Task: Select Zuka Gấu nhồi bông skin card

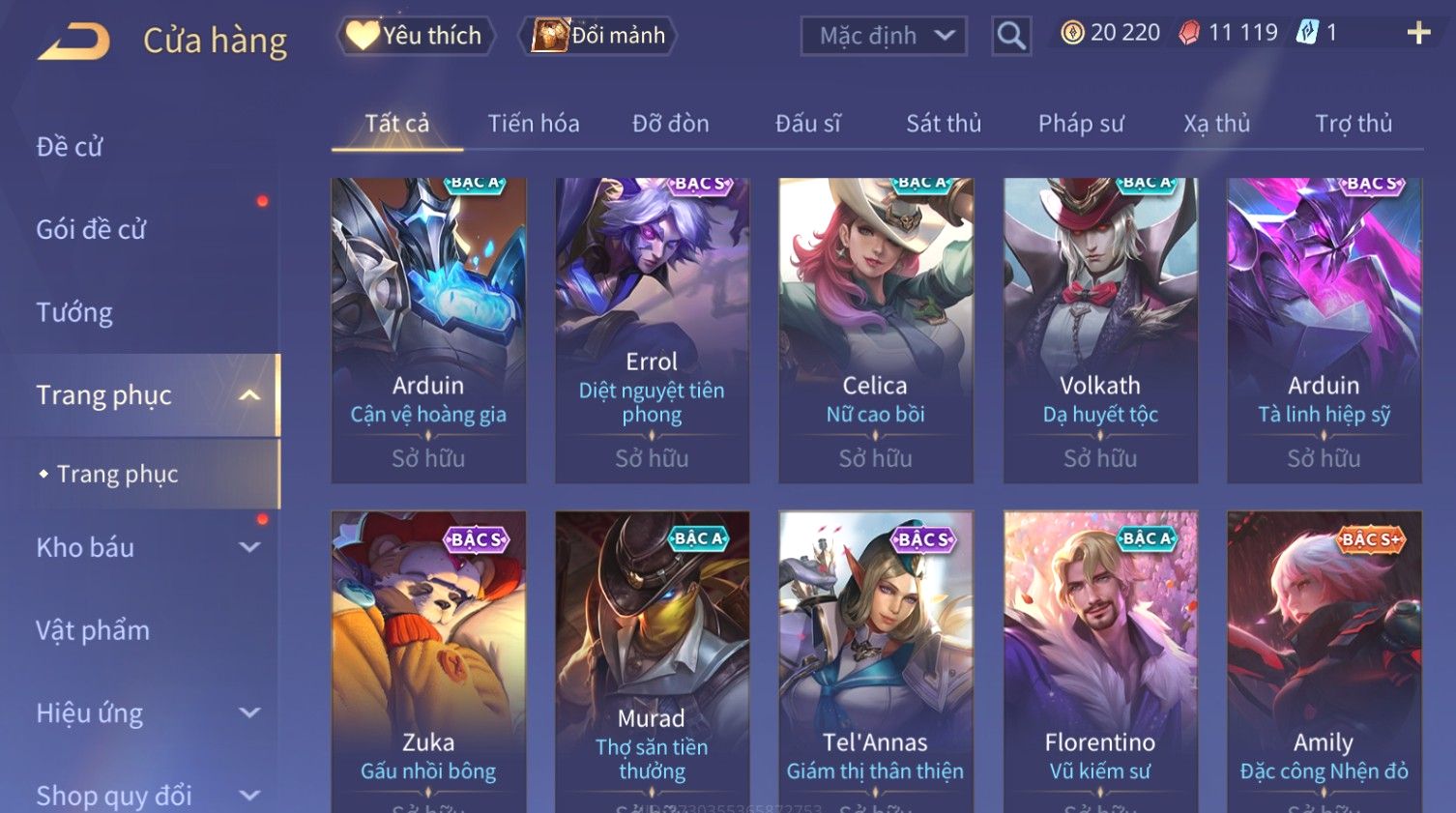Action: (428, 662)
